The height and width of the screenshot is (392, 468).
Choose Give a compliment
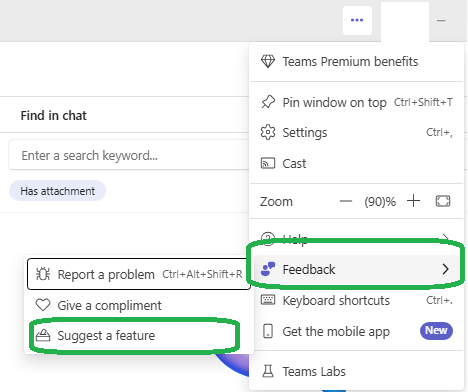click(x=139, y=305)
